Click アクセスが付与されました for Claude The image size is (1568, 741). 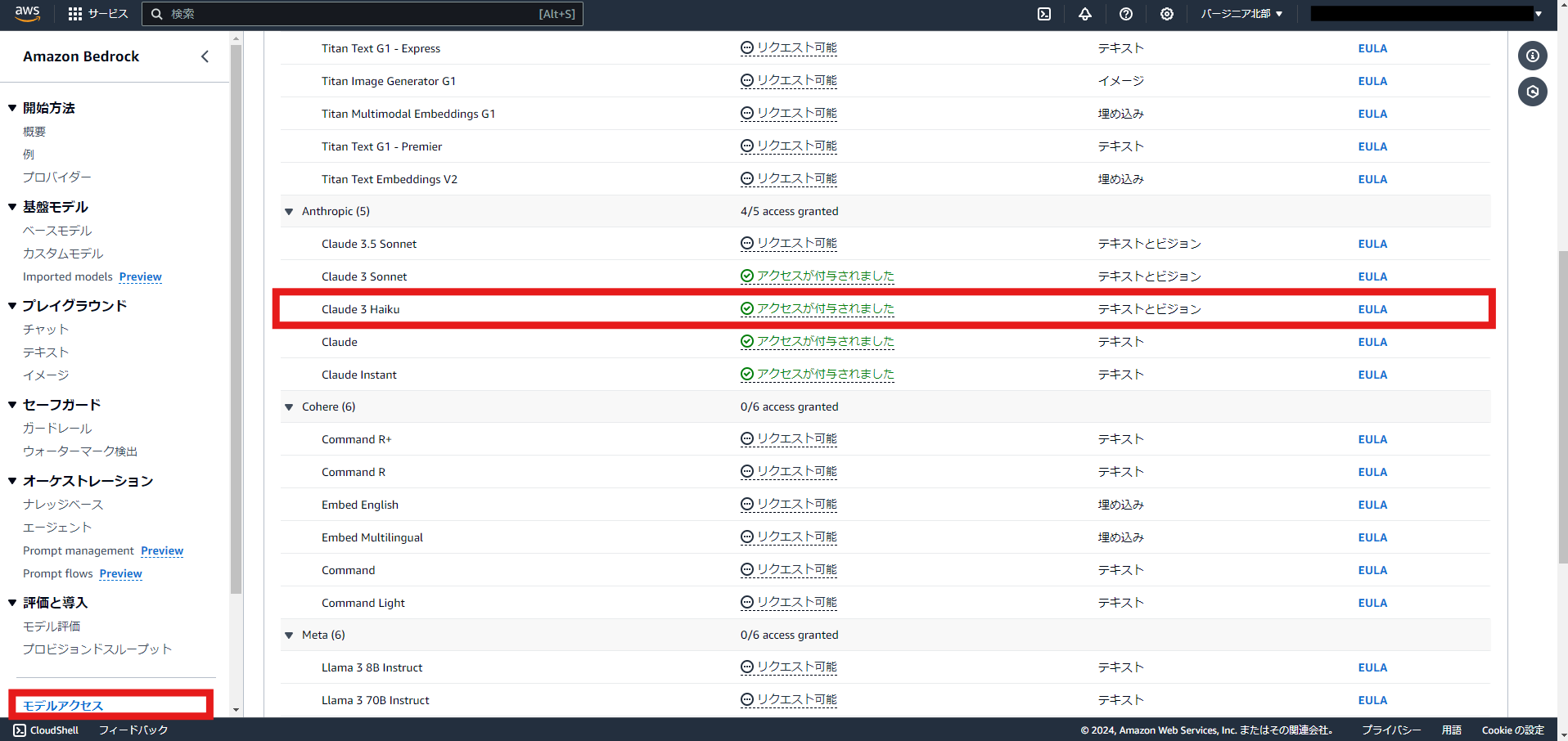pos(826,342)
